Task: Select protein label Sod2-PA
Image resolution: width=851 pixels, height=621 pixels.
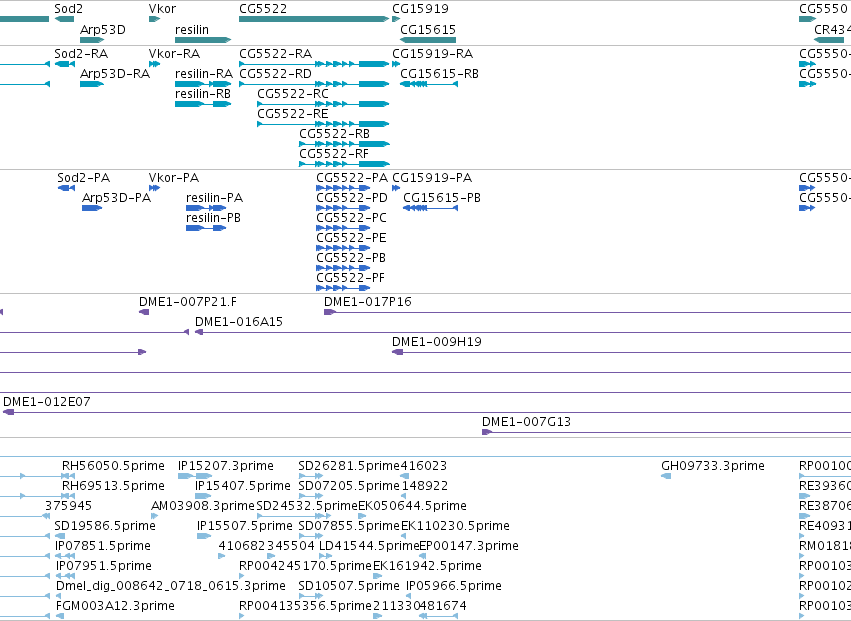Action: point(84,178)
